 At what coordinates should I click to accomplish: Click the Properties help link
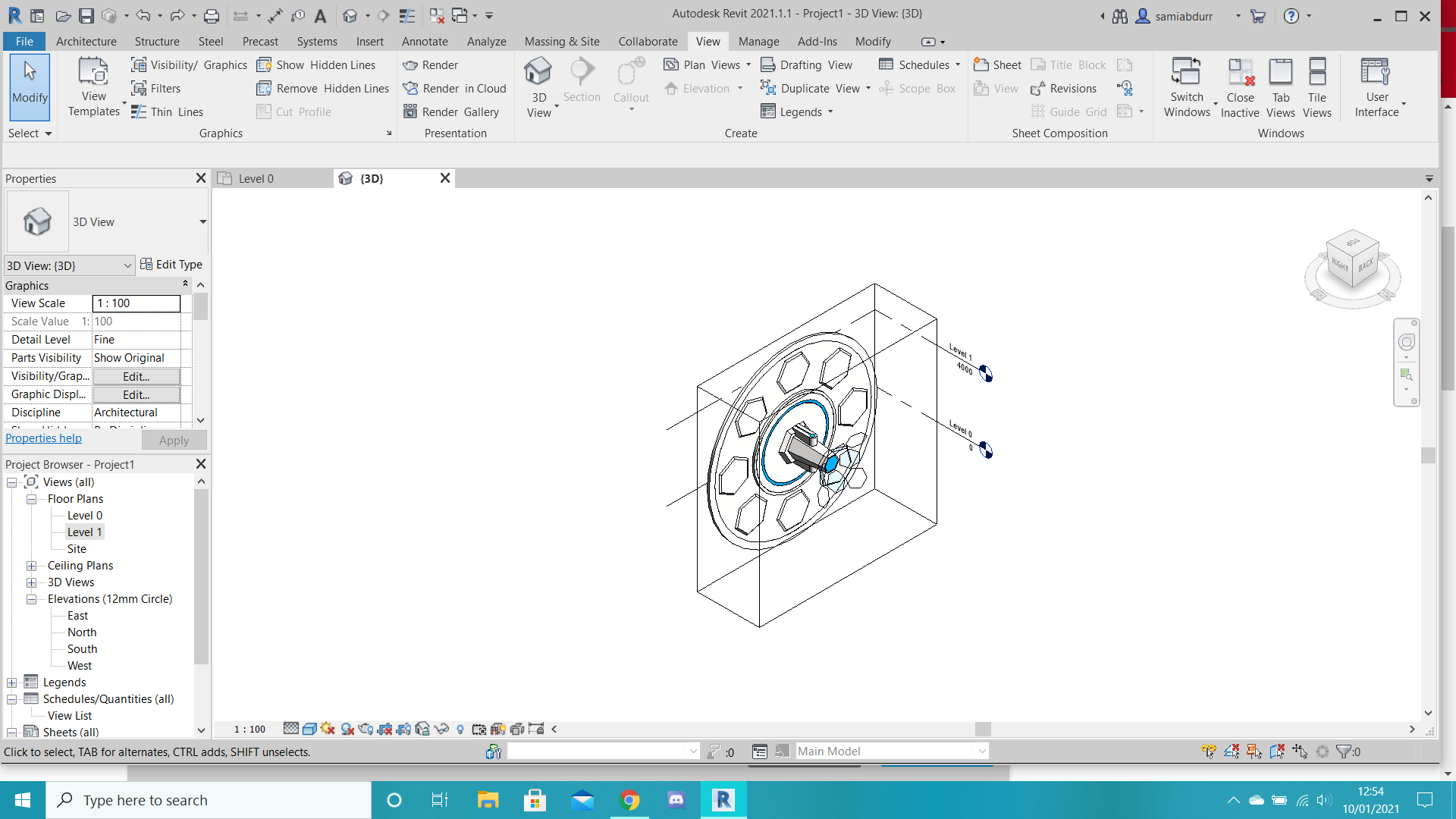(43, 438)
